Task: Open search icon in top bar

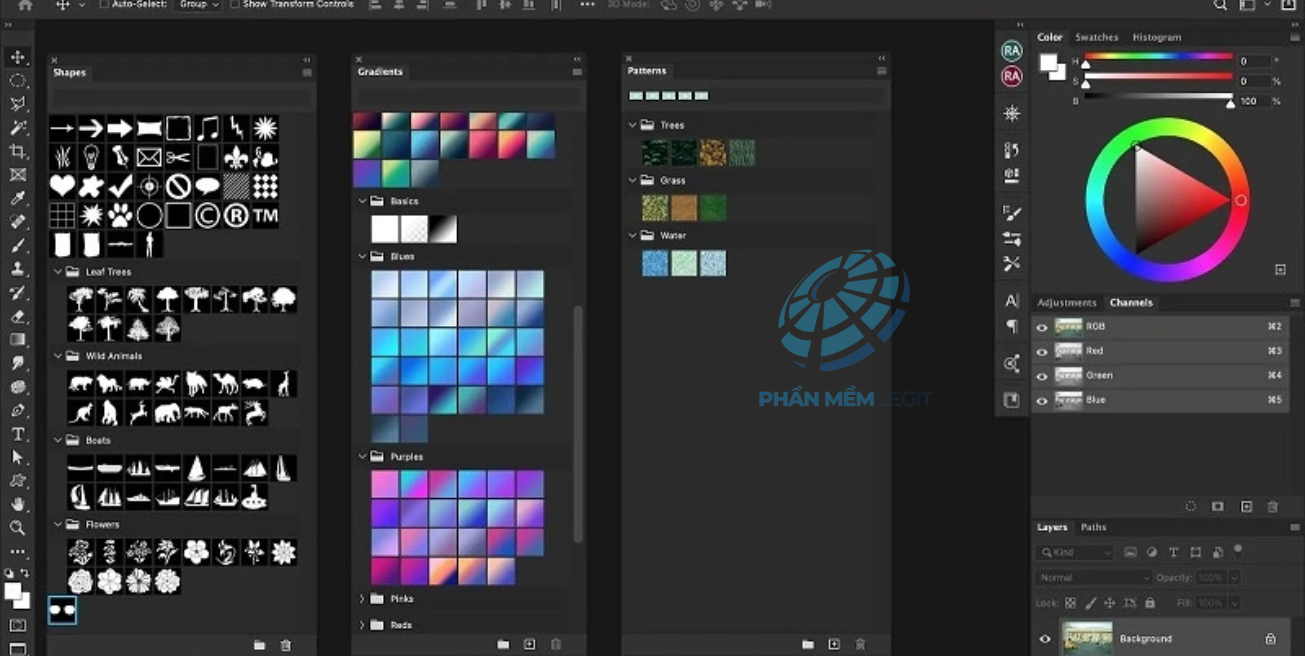Action: pos(1220,5)
